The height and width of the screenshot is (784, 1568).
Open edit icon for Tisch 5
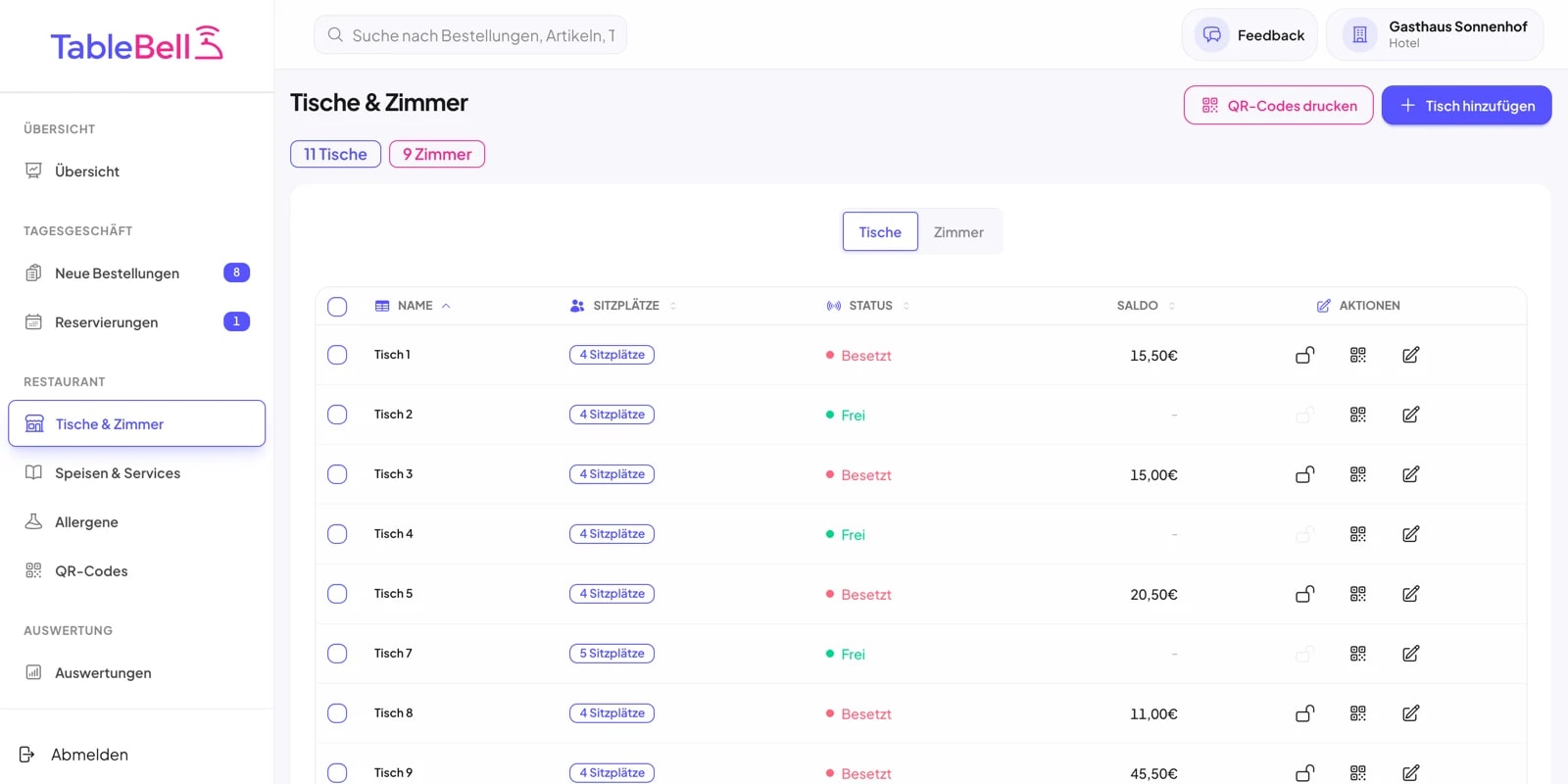1410,594
